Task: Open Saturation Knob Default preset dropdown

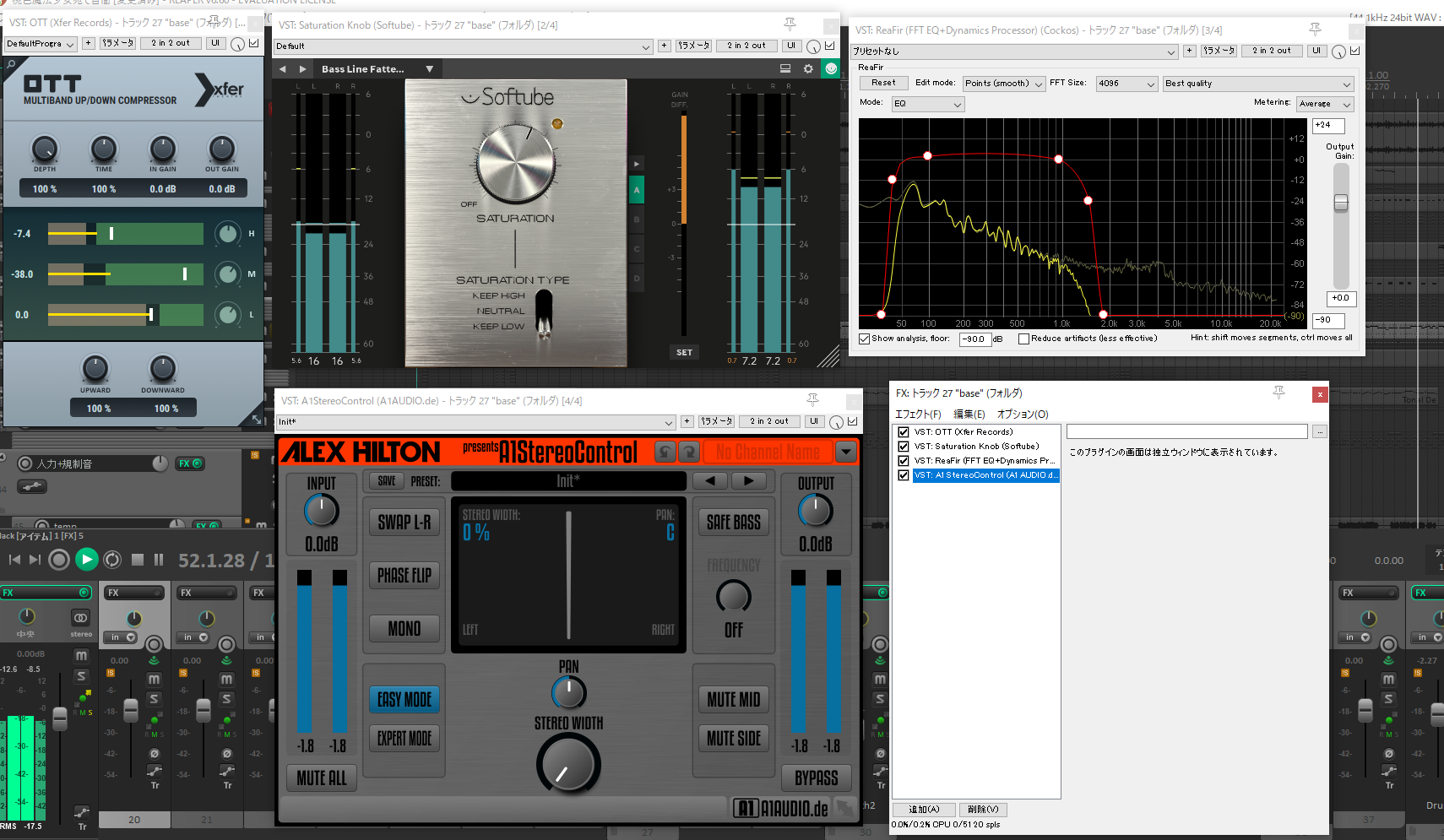Action: 464,46
